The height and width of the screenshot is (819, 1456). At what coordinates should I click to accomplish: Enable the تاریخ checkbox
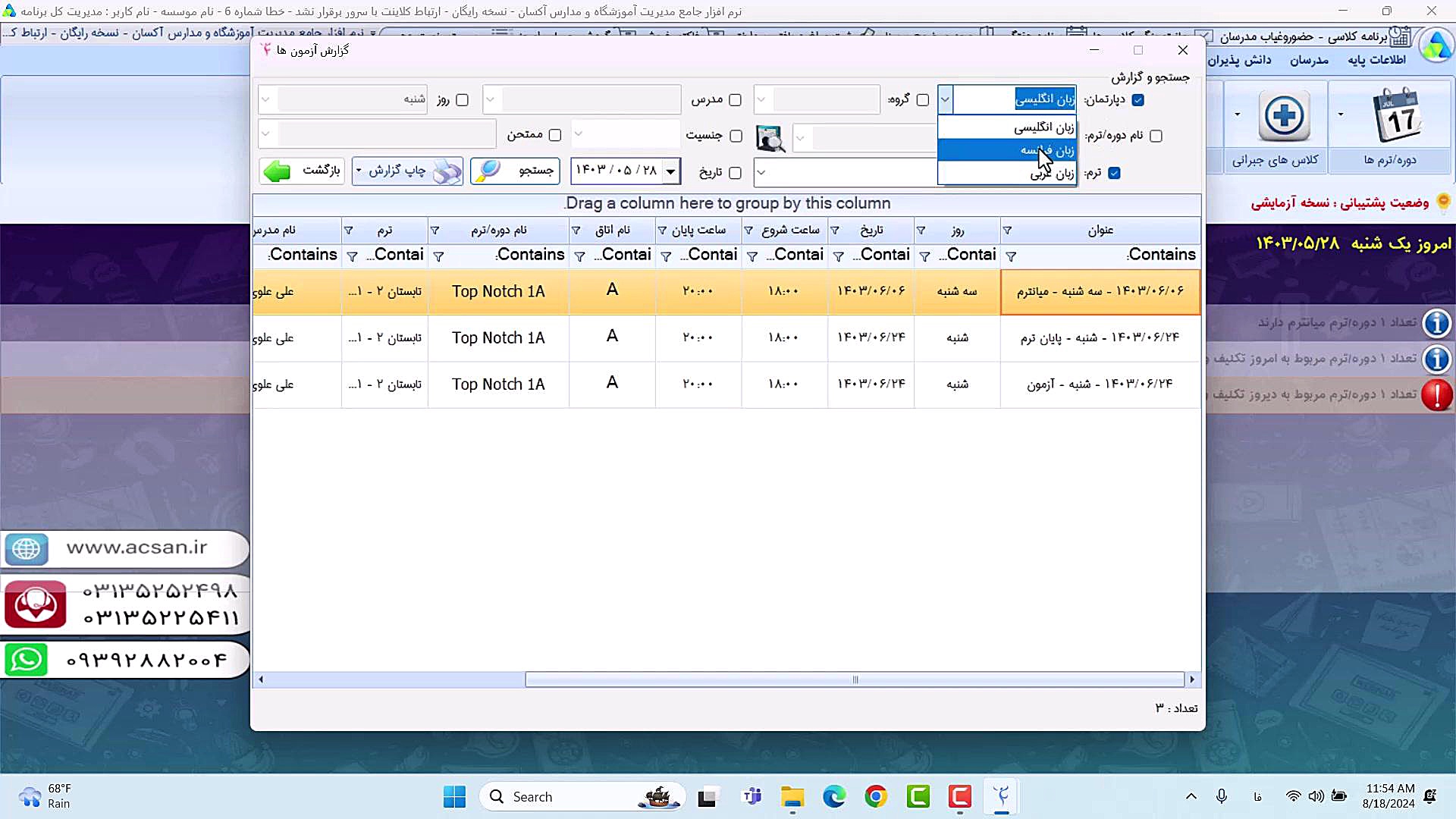(x=735, y=173)
